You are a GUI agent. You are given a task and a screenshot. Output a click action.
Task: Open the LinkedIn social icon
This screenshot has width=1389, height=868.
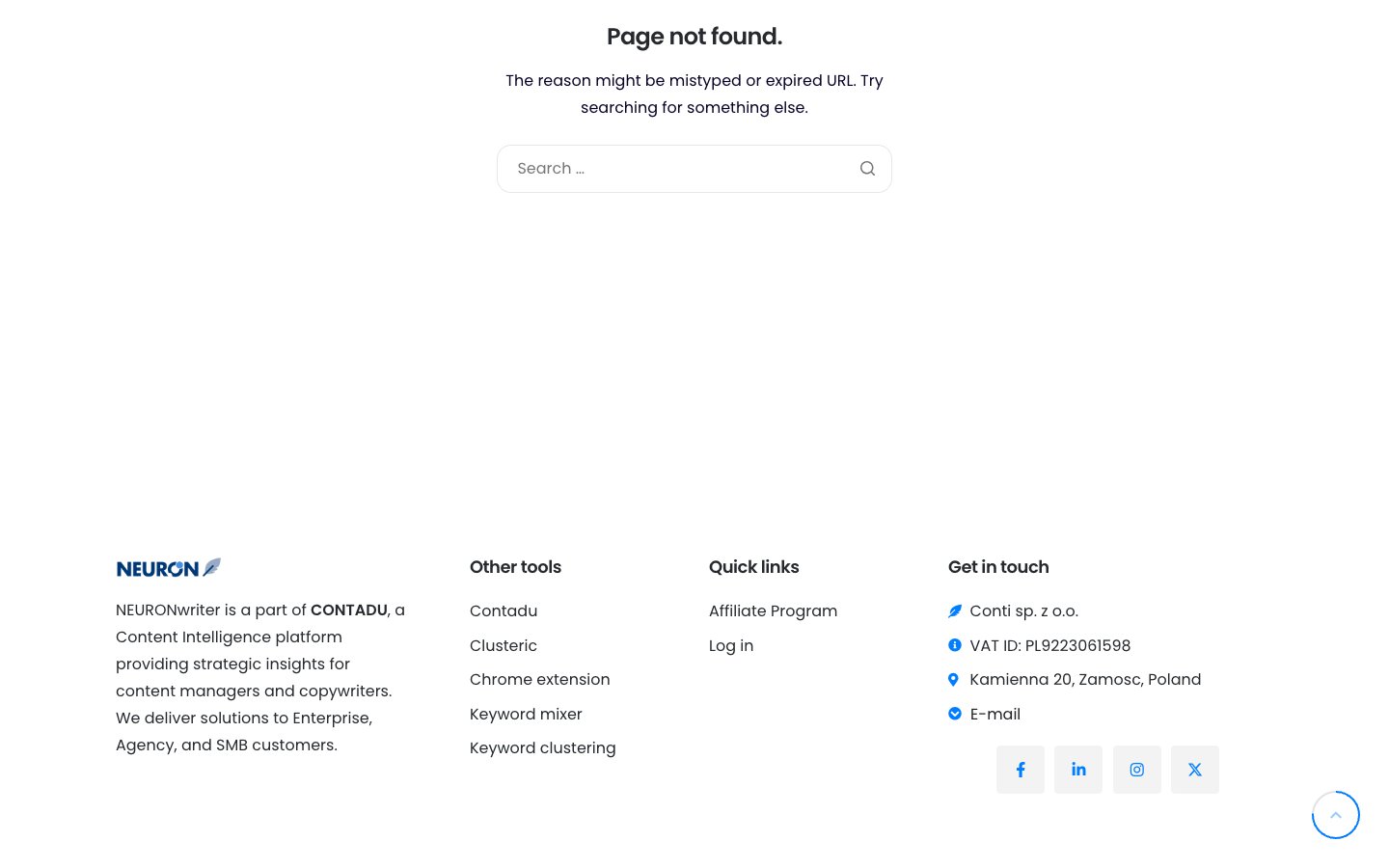[1078, 770]
